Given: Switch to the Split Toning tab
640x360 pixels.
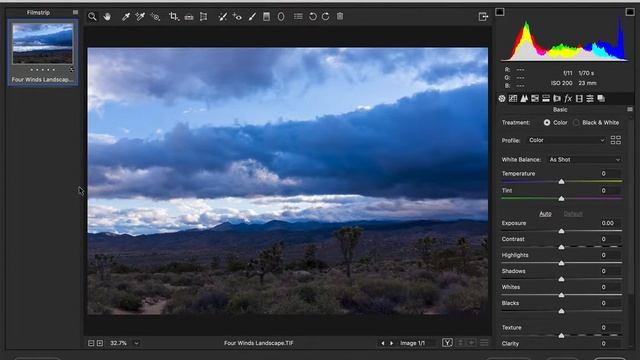Looking at the screenshot, I should click(546, 98).
